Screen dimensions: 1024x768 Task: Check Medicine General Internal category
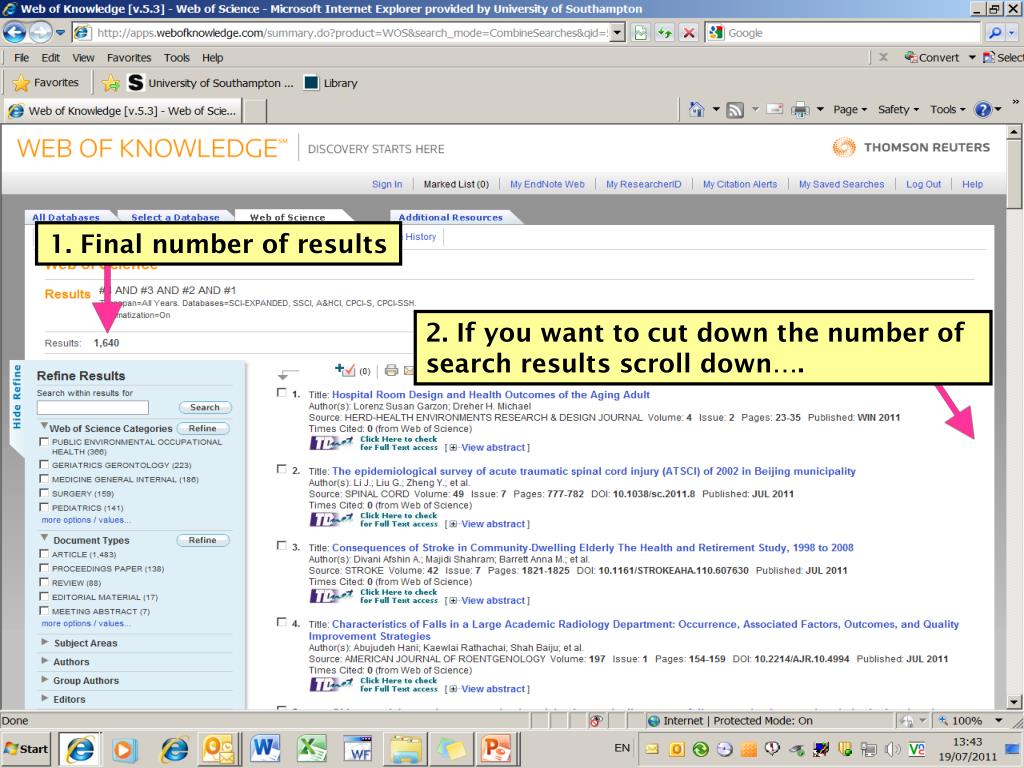(44, 479)
